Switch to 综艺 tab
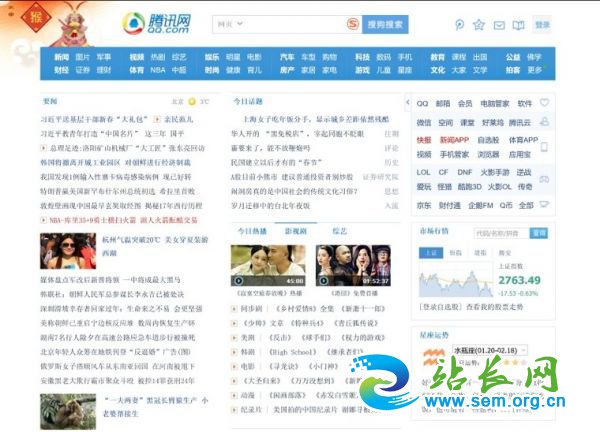The height and width of the screenshot is (432, 600). pyautogui.click(x=339, y=231)
